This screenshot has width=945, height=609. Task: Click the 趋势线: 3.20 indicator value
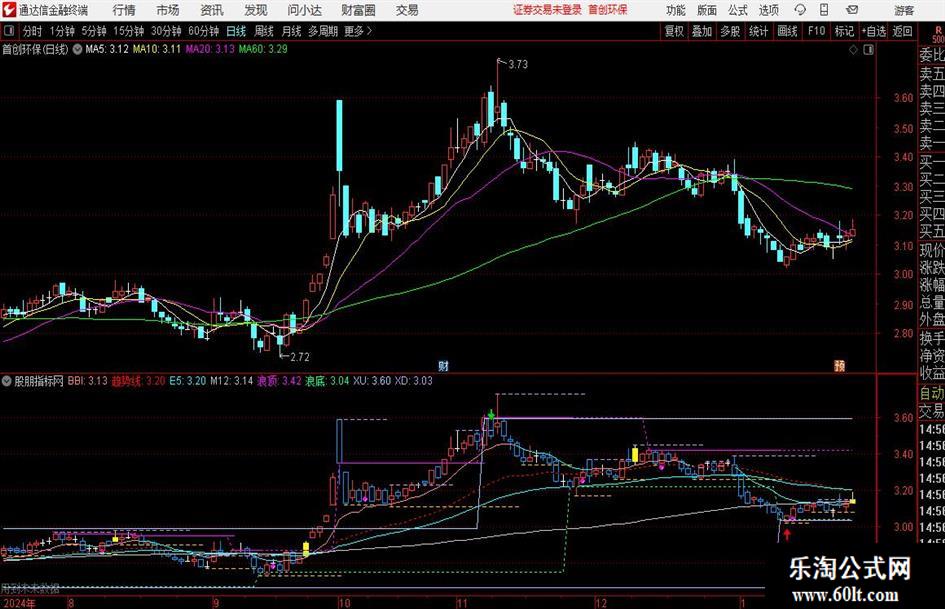click(139, 381)
